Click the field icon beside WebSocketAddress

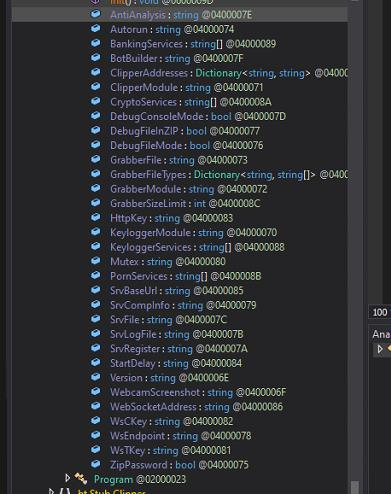[x=96, y=406]
